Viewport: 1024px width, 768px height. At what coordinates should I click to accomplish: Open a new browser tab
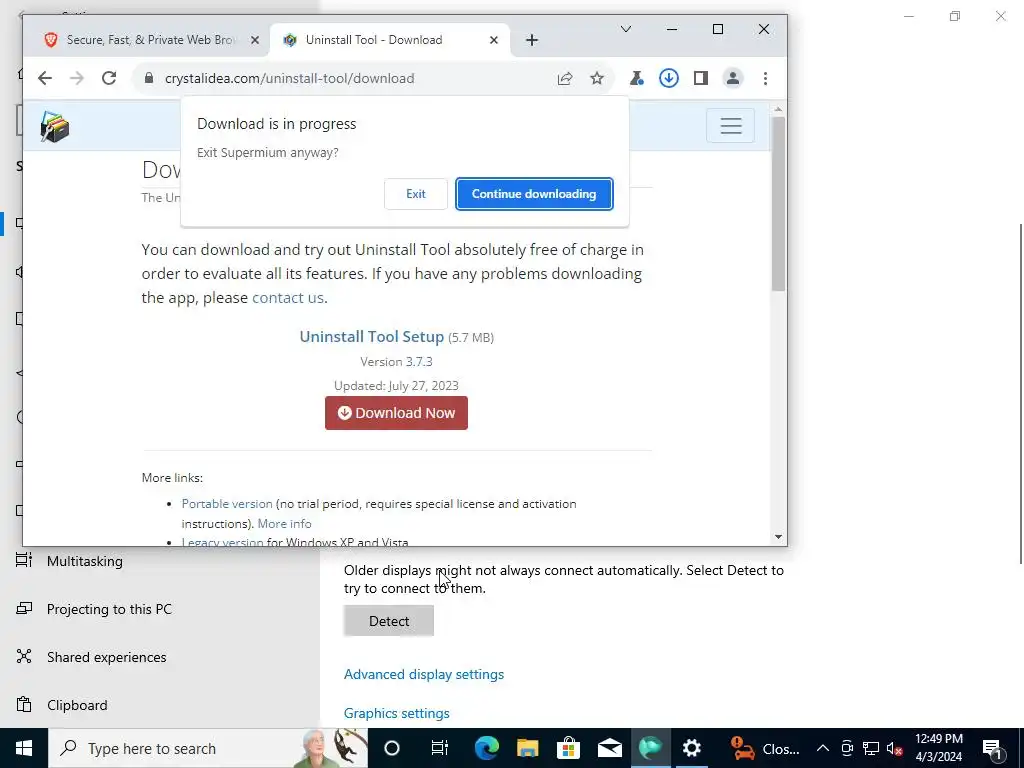532,40
